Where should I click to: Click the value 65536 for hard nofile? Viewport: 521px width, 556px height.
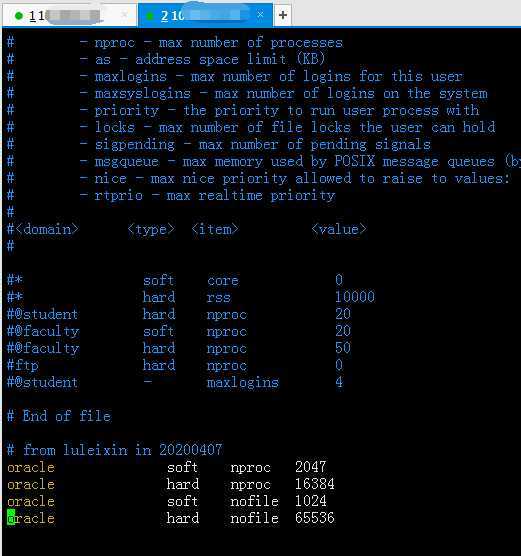pyautogui.click(x=315, y=518)
